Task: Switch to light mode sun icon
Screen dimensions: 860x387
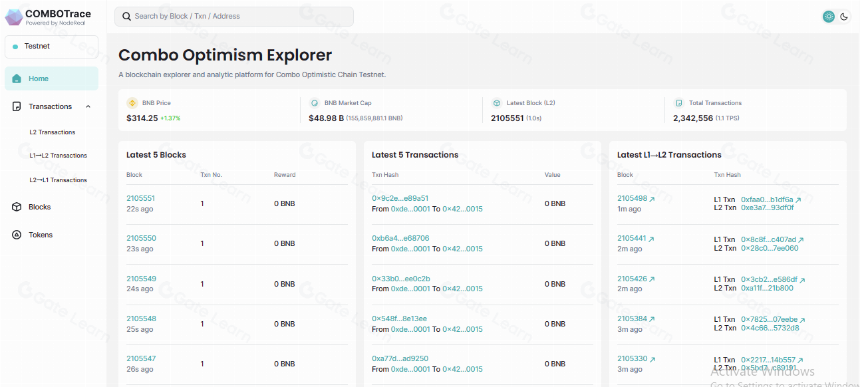Action: [x=828, y=16]
